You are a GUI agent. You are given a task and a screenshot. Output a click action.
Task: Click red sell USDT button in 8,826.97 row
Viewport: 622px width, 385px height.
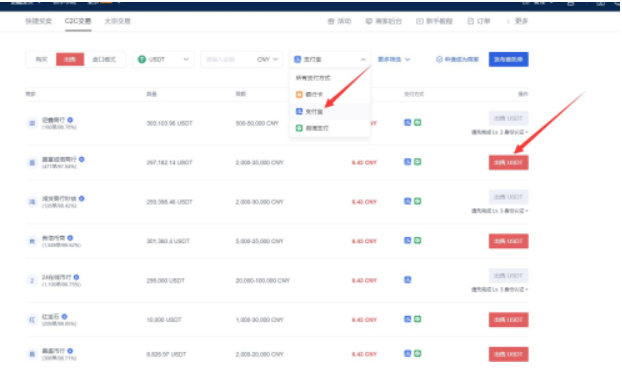coord(509,354)
